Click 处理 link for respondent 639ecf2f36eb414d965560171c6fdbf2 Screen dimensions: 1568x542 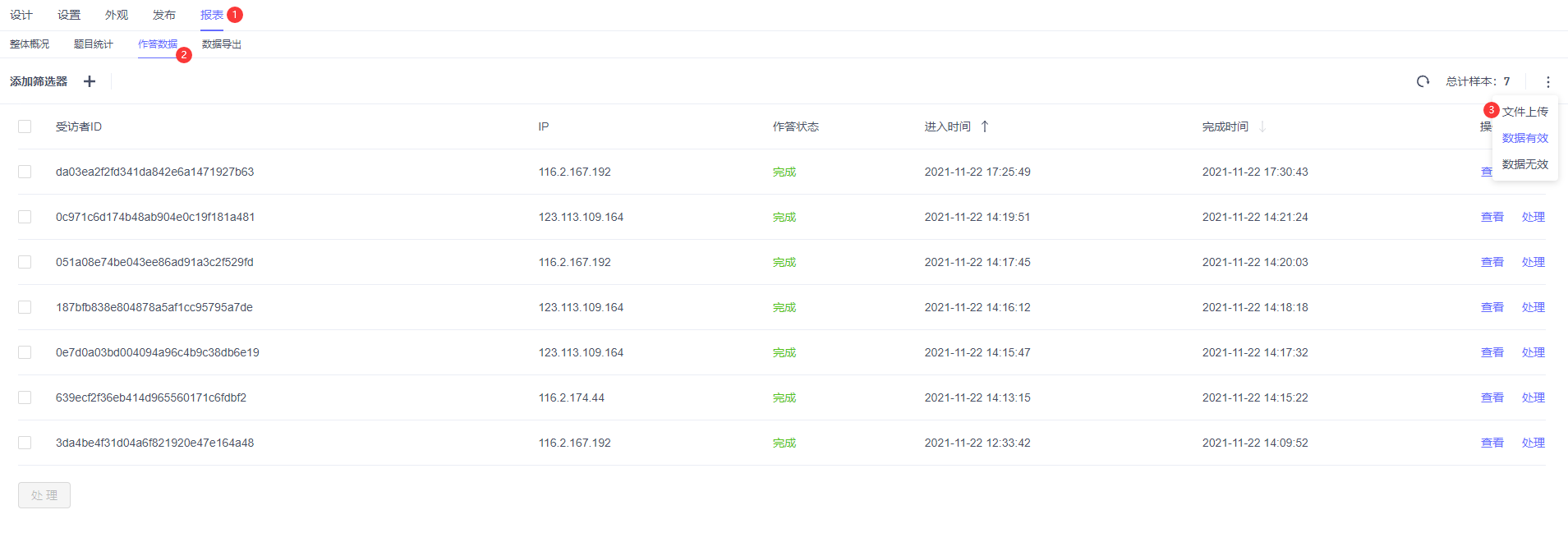(x=1533, y=397)
